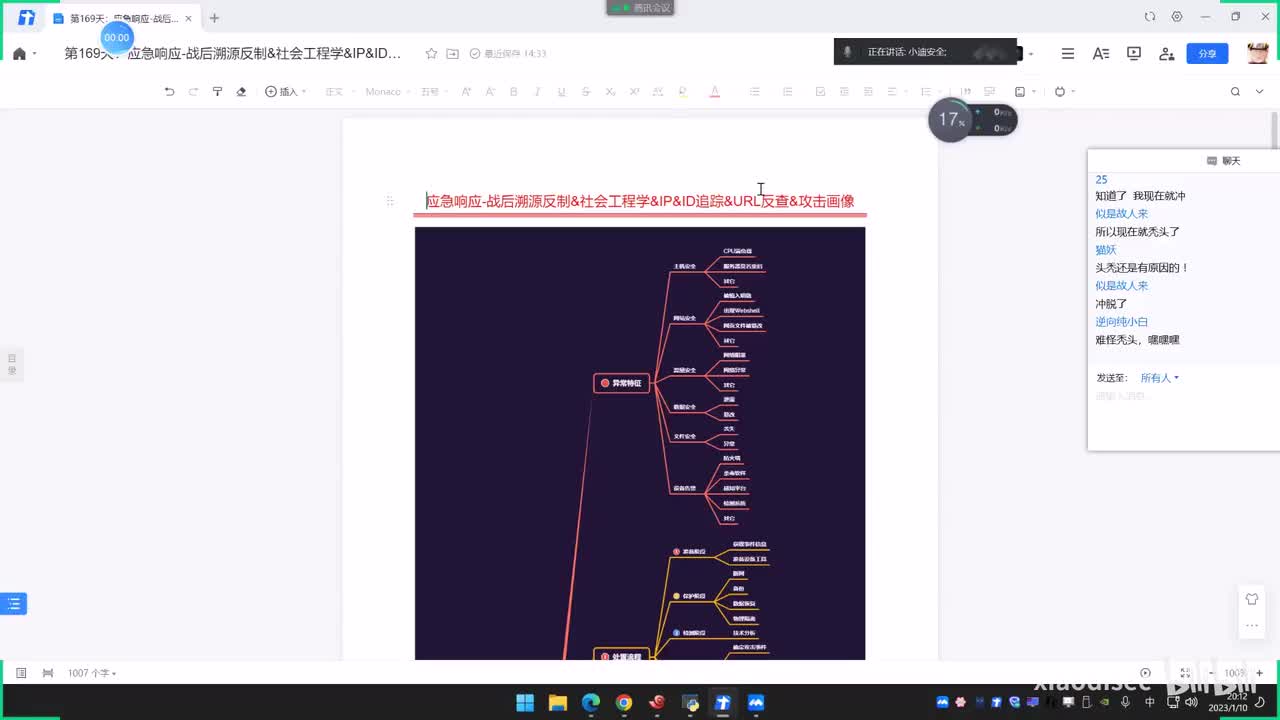The height and width of the screenshot is (720, 1280).
Task: Open the paragraph style 正文 dropdown
Action: tap(338, 92)
